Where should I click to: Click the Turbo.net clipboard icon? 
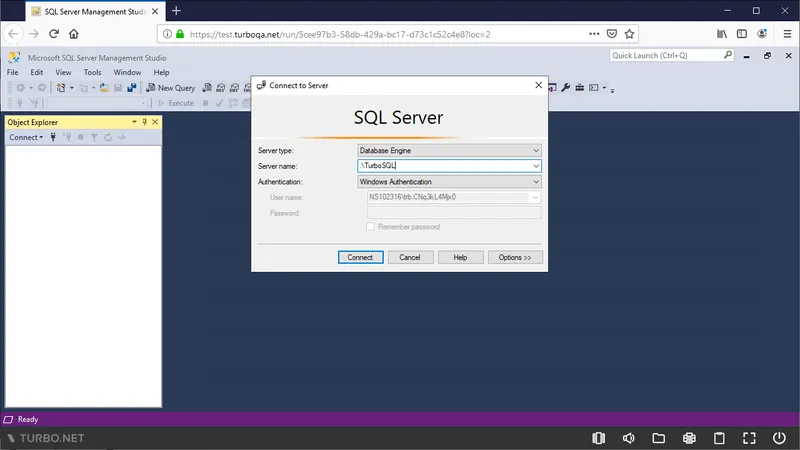719,438
